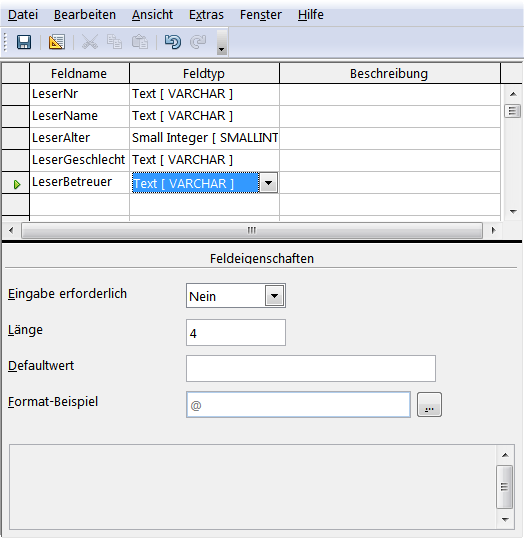Open the Ansicht menu

coord(152,15)
